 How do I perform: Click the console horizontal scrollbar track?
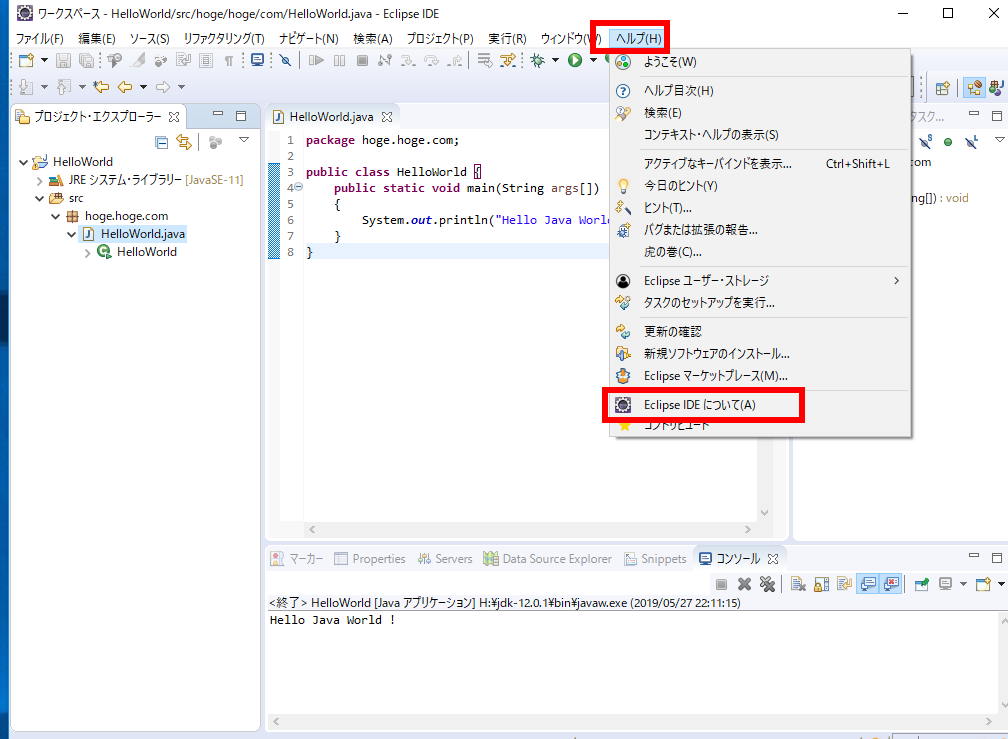click(x=633, y=722)
